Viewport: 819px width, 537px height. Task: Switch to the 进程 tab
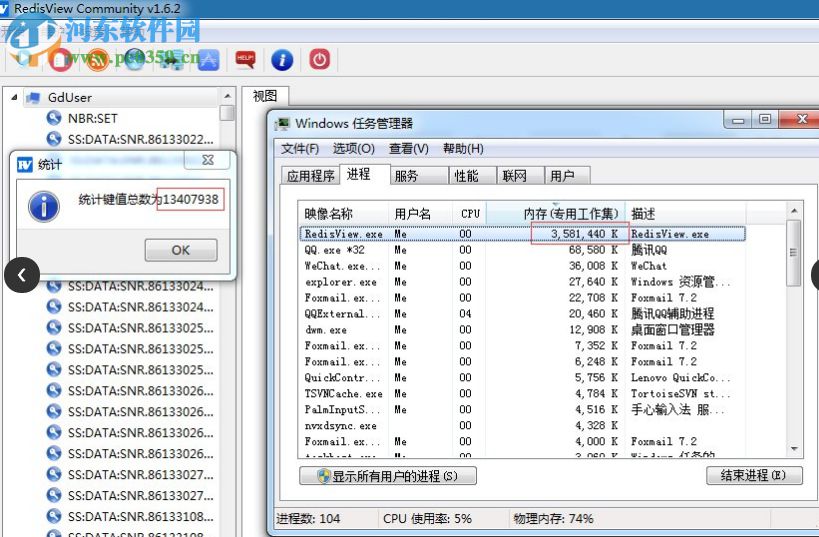364,174
